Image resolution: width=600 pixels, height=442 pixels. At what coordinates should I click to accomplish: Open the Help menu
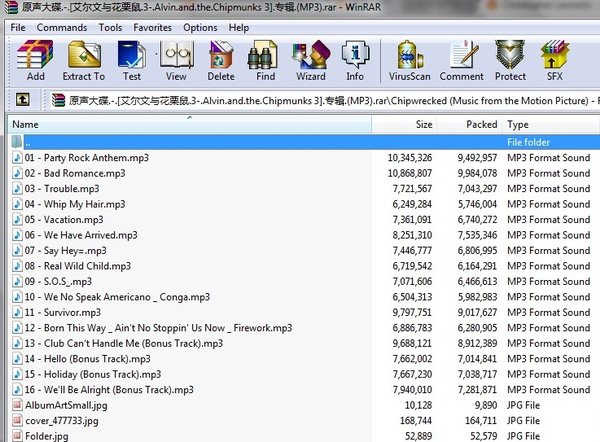click(x=239, y=28)
